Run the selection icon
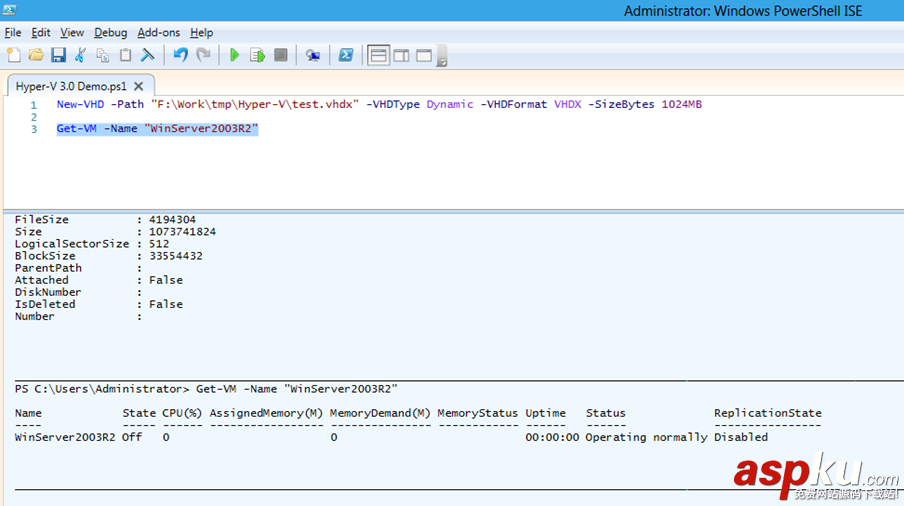This screenshot has width=904, height=506. [257, 55]
